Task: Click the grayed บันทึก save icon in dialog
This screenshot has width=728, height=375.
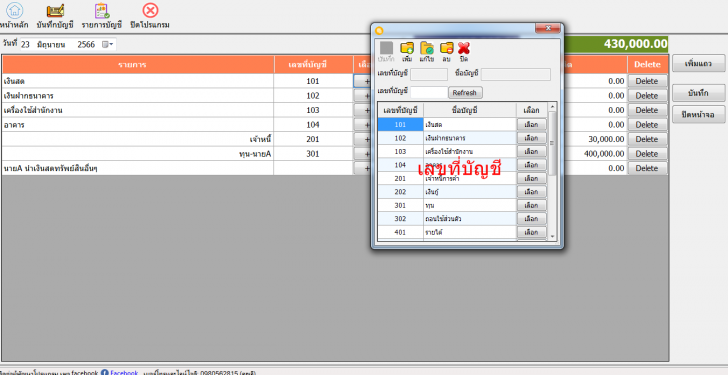Action: click(386, 48)
